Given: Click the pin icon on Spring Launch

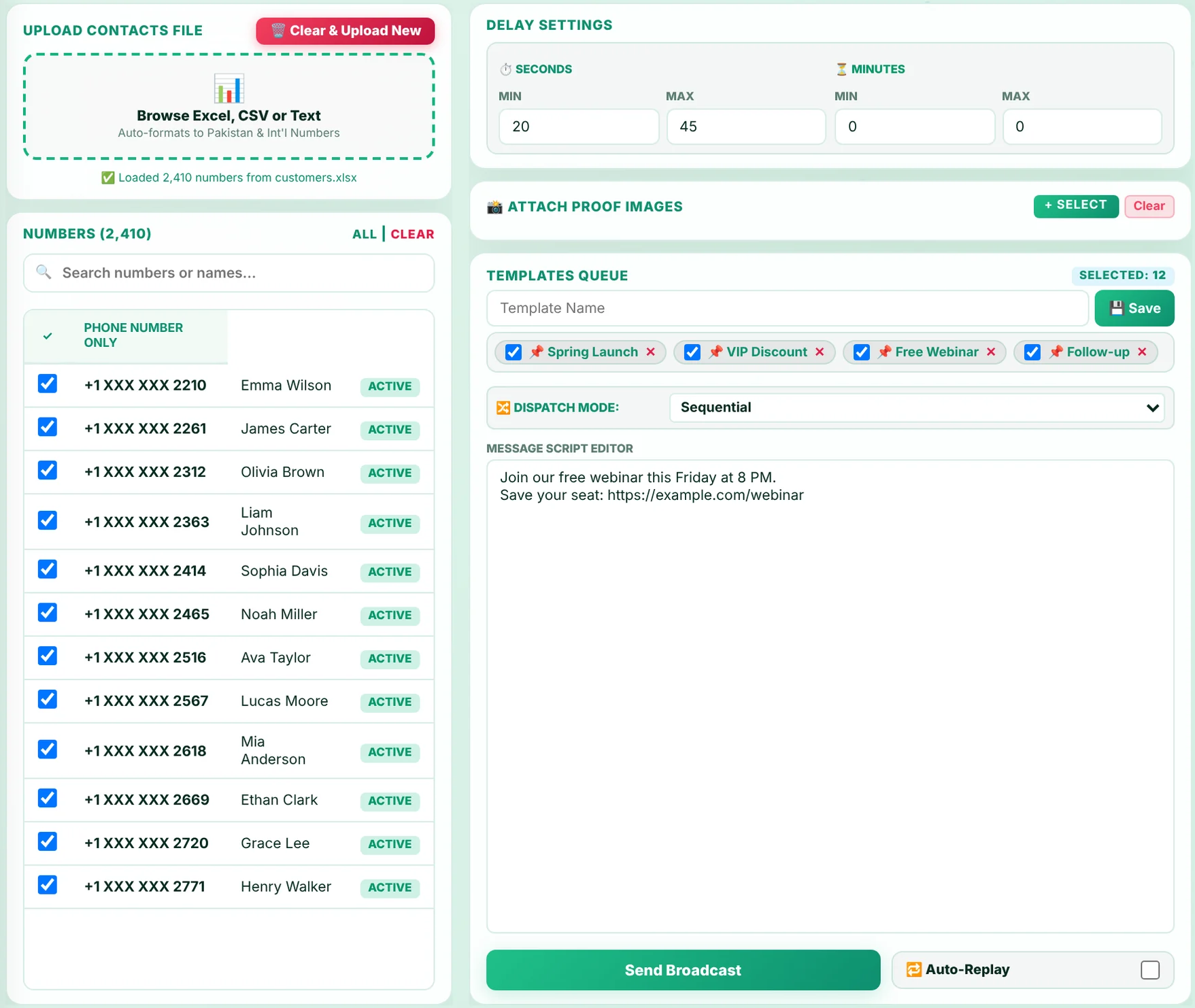Looking at the screenshot, I should point(537,352).
